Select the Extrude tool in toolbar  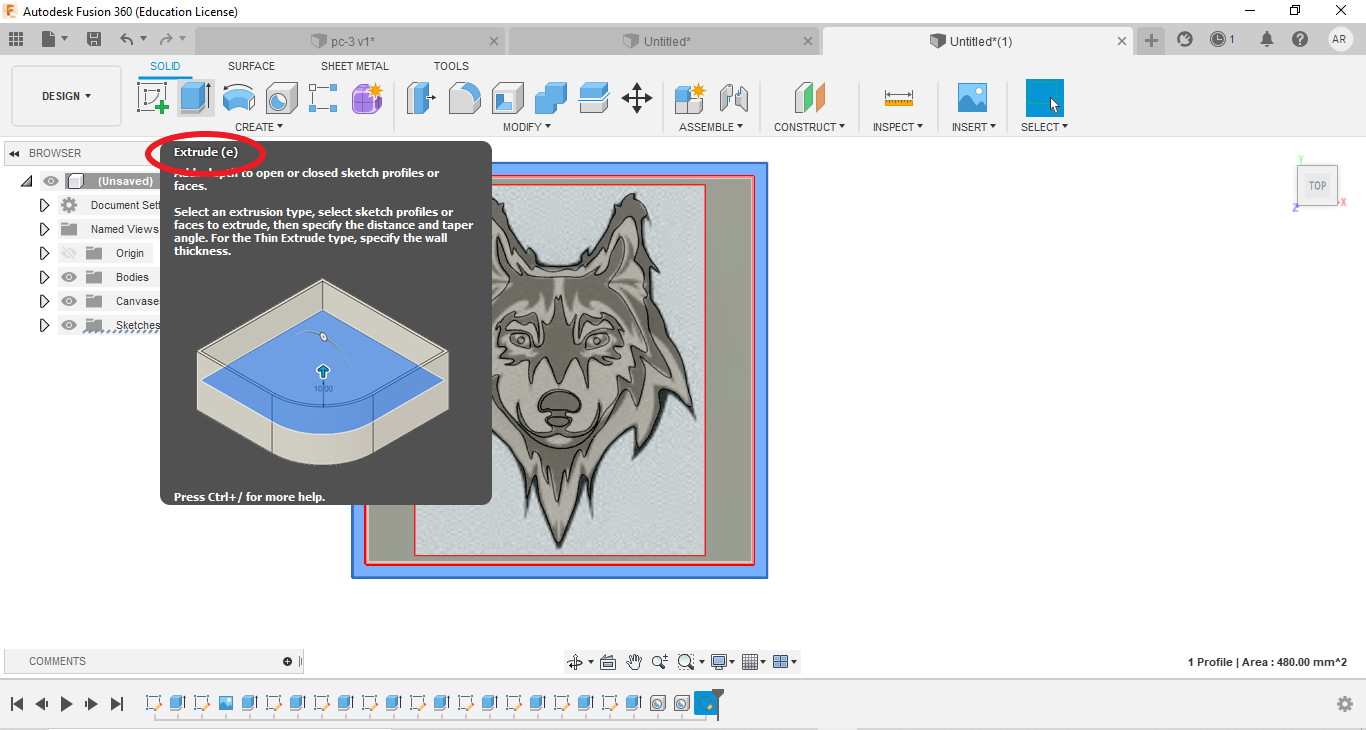point(195,97)
